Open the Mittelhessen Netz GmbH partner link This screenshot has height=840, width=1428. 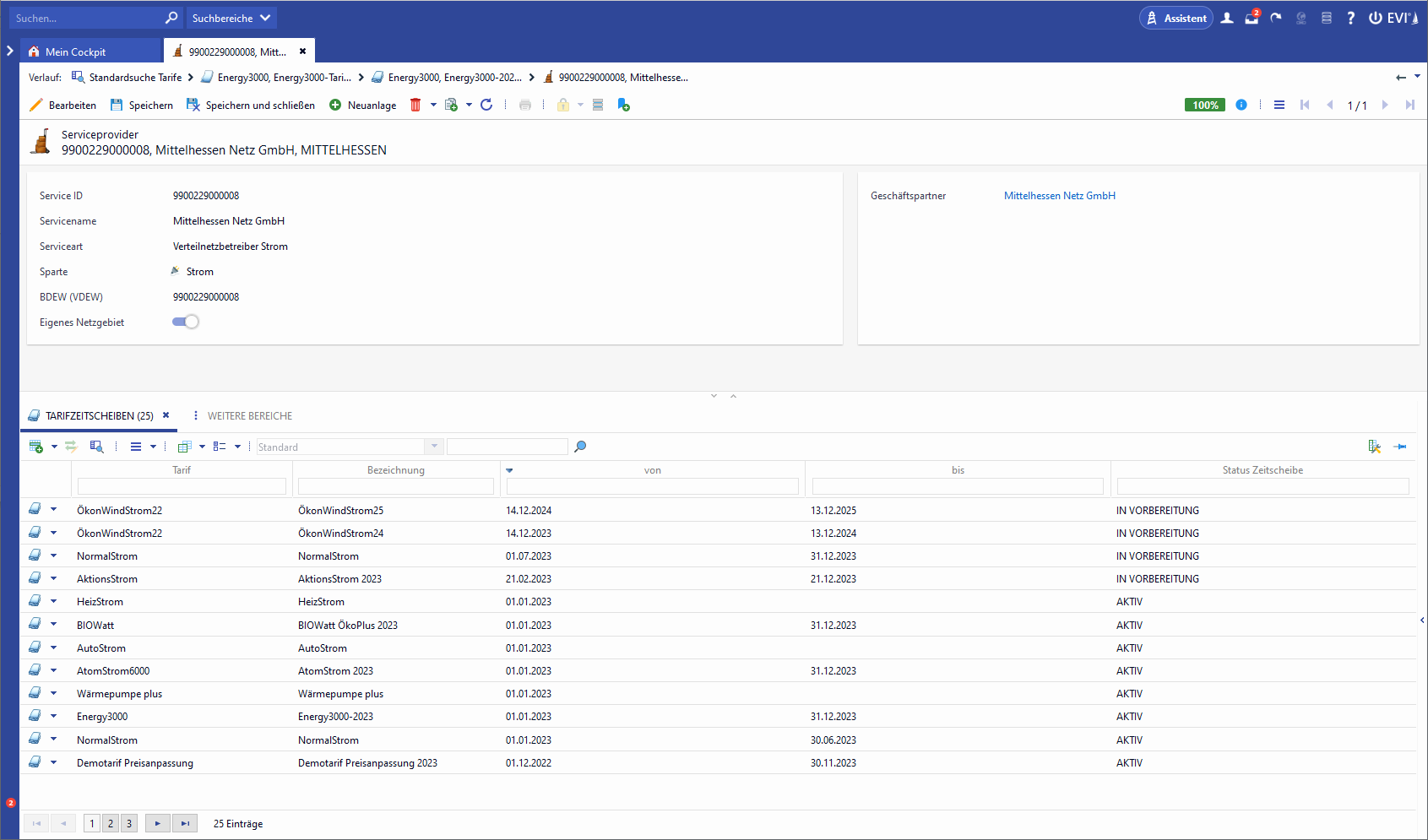(1059, 195)
